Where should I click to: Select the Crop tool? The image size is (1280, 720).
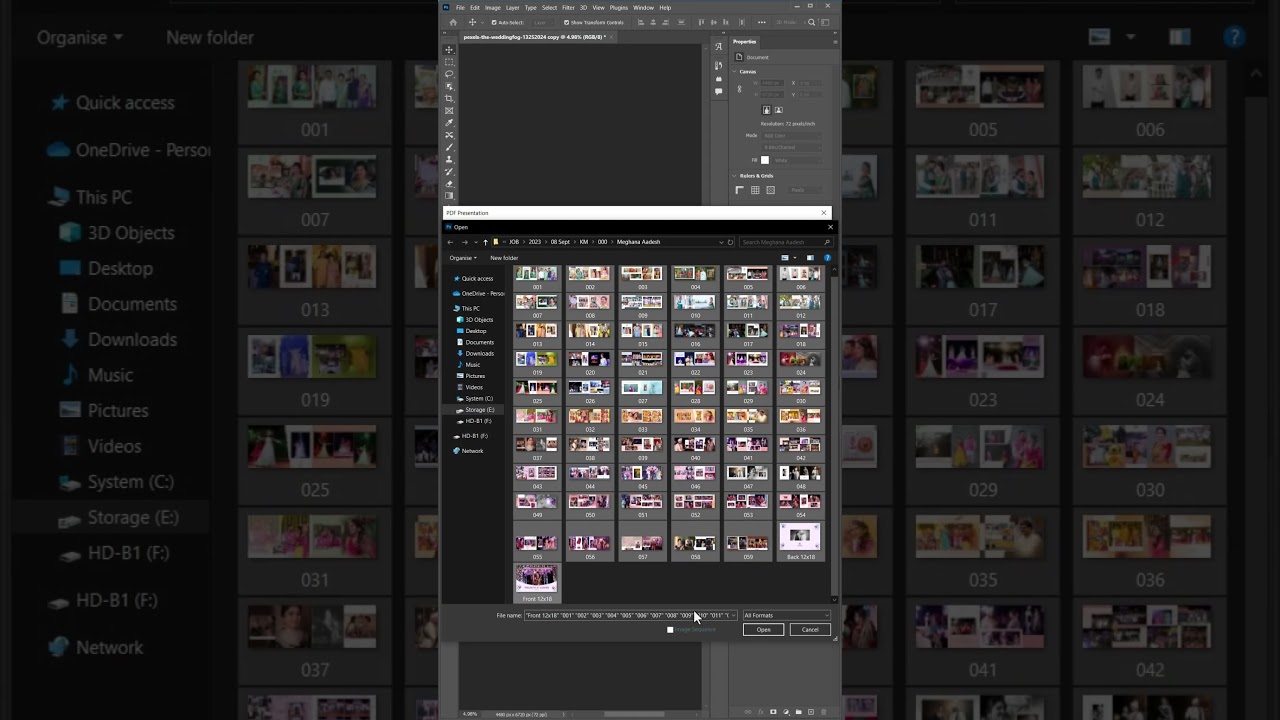point(449,98)
